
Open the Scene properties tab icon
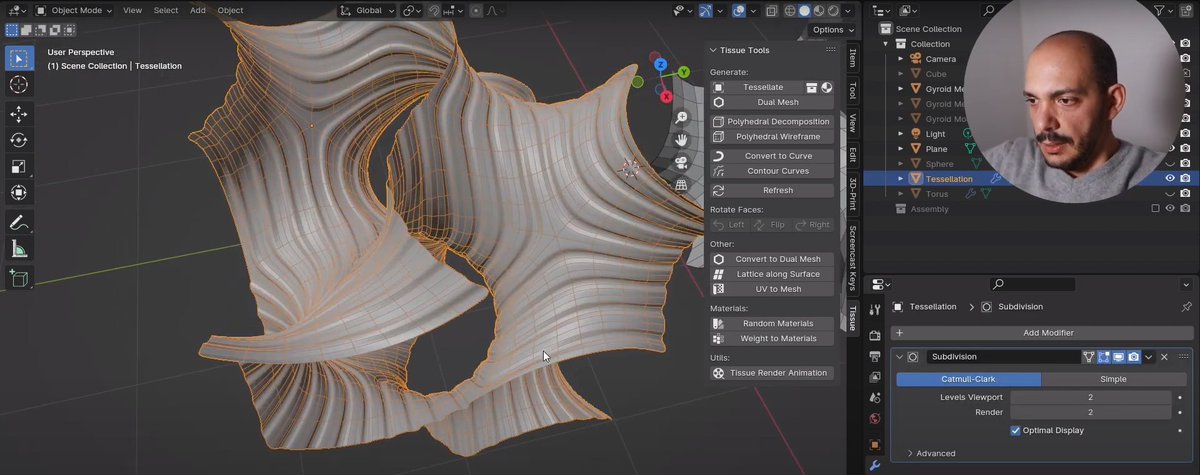click(875, 398)
